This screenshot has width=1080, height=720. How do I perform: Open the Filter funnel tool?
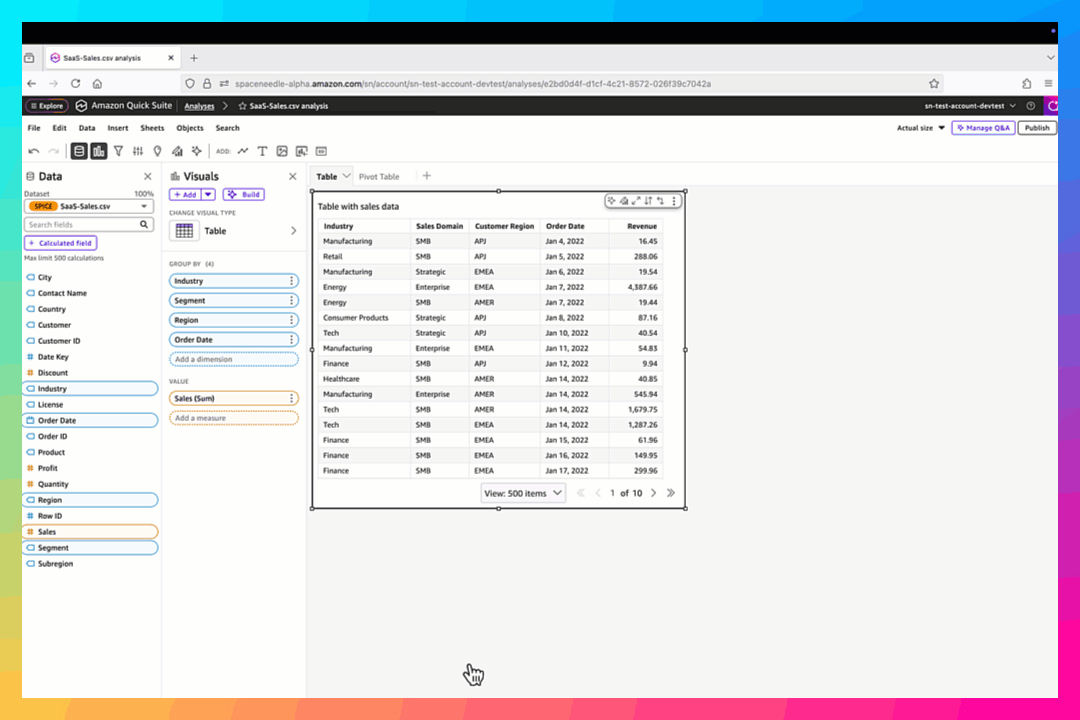[118, 151]
